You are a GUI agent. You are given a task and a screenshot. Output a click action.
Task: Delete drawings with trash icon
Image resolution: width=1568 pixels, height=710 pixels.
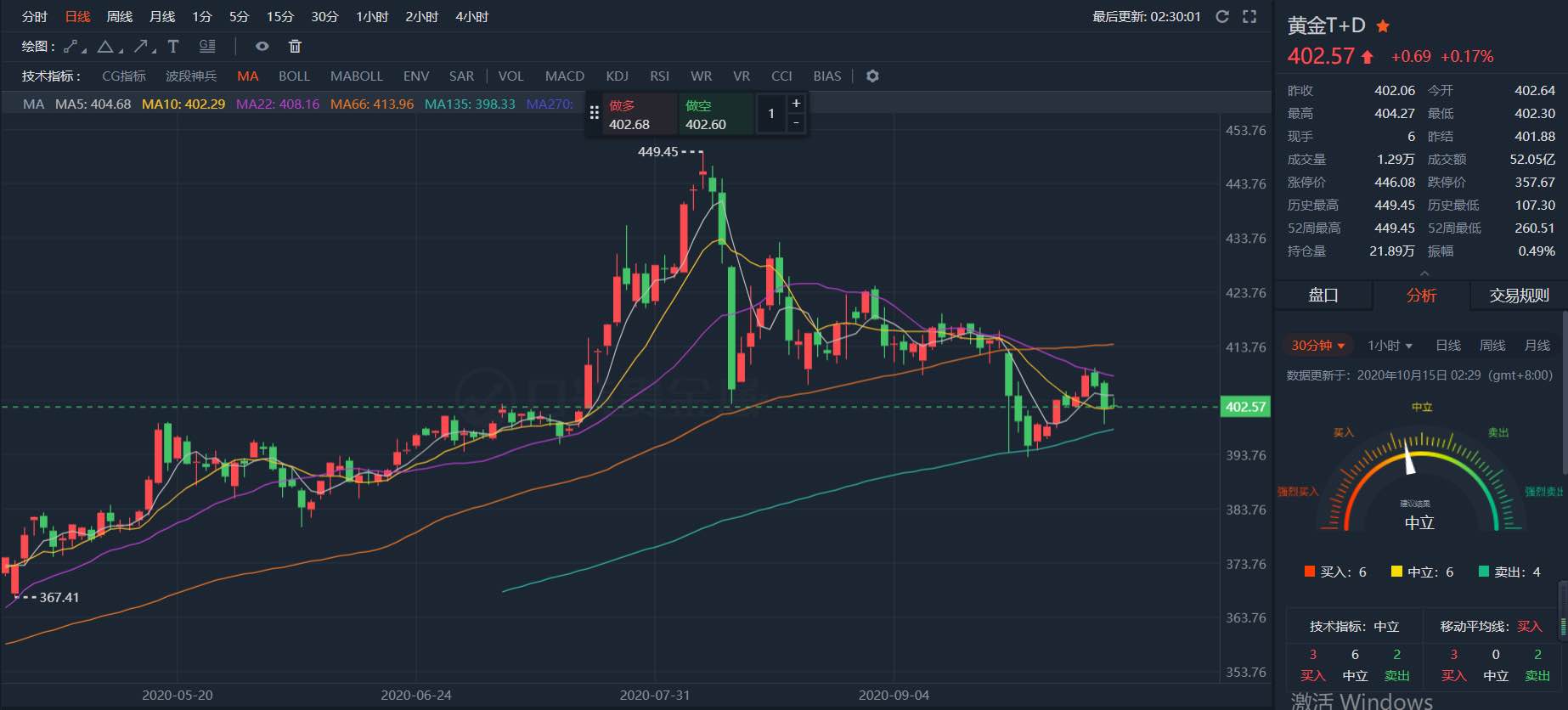tap(295, 47)
